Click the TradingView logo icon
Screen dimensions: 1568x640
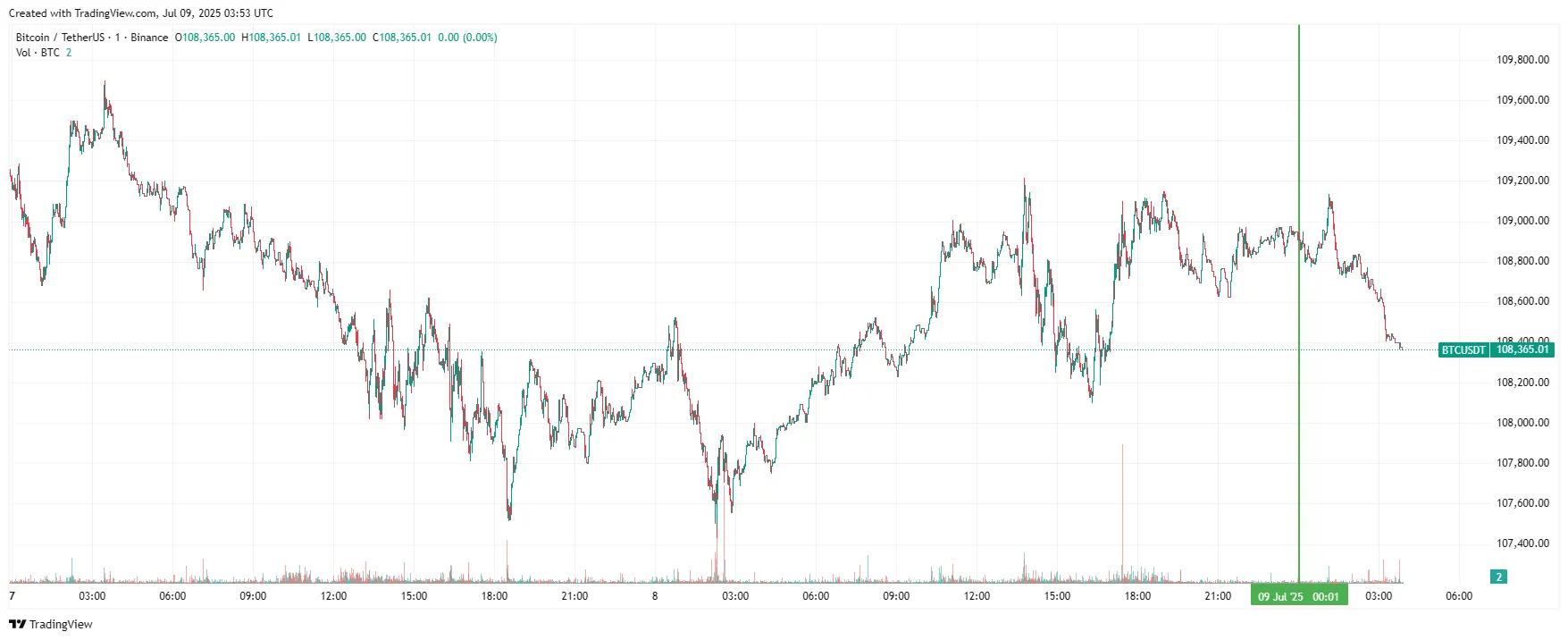(17, 624)
